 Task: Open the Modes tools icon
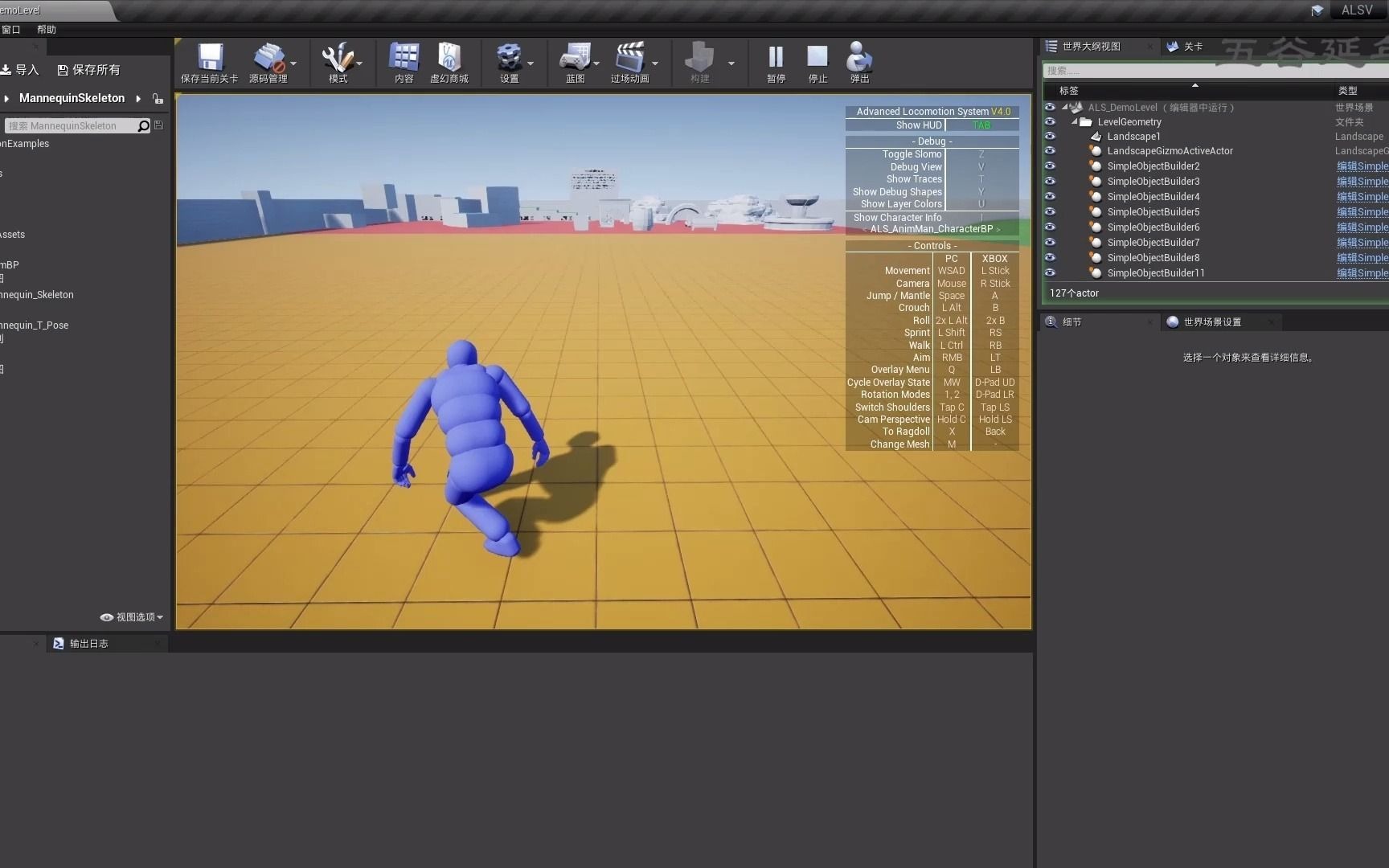338,57
